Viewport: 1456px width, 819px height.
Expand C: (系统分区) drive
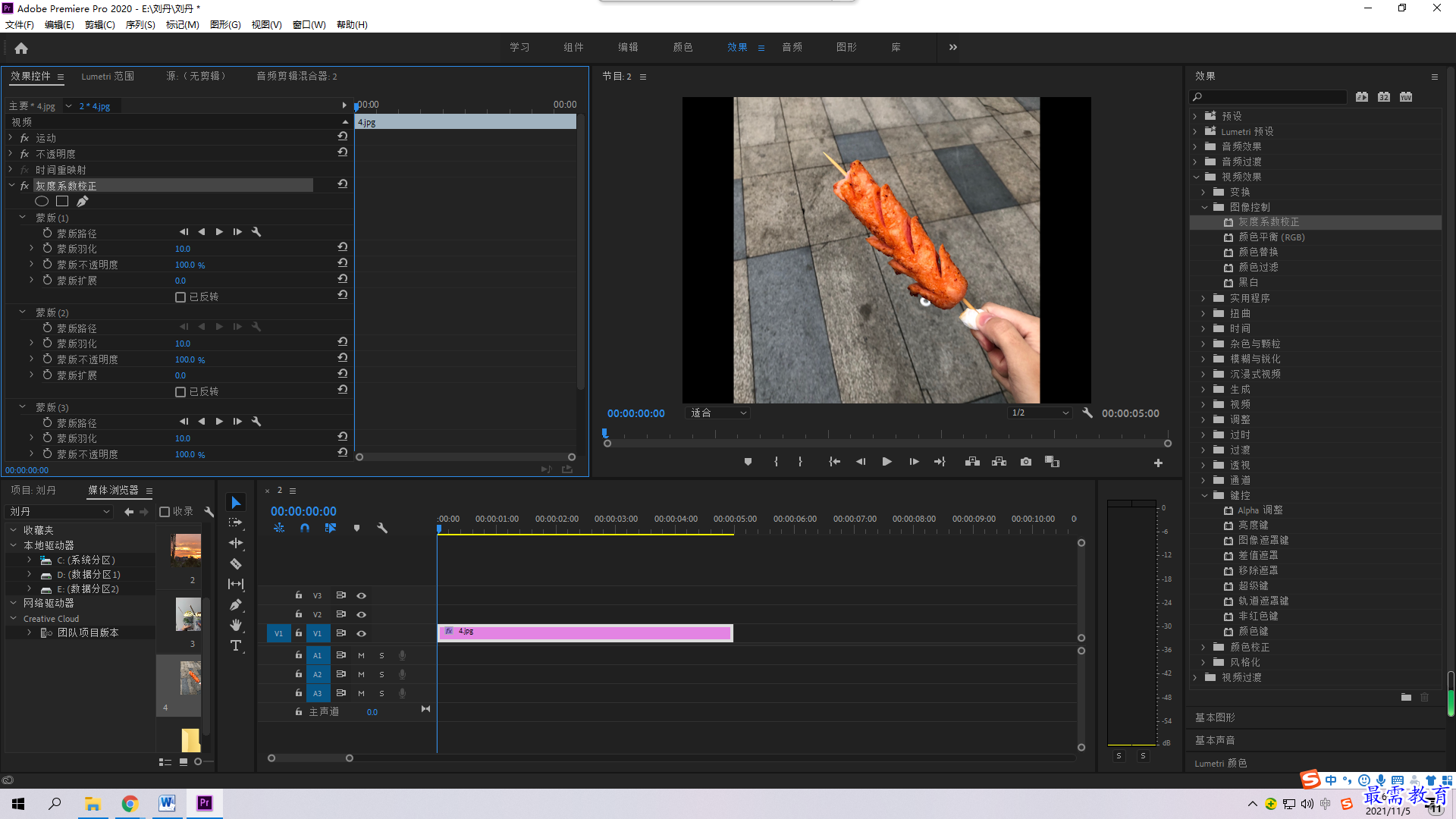(x=30, y=560)
